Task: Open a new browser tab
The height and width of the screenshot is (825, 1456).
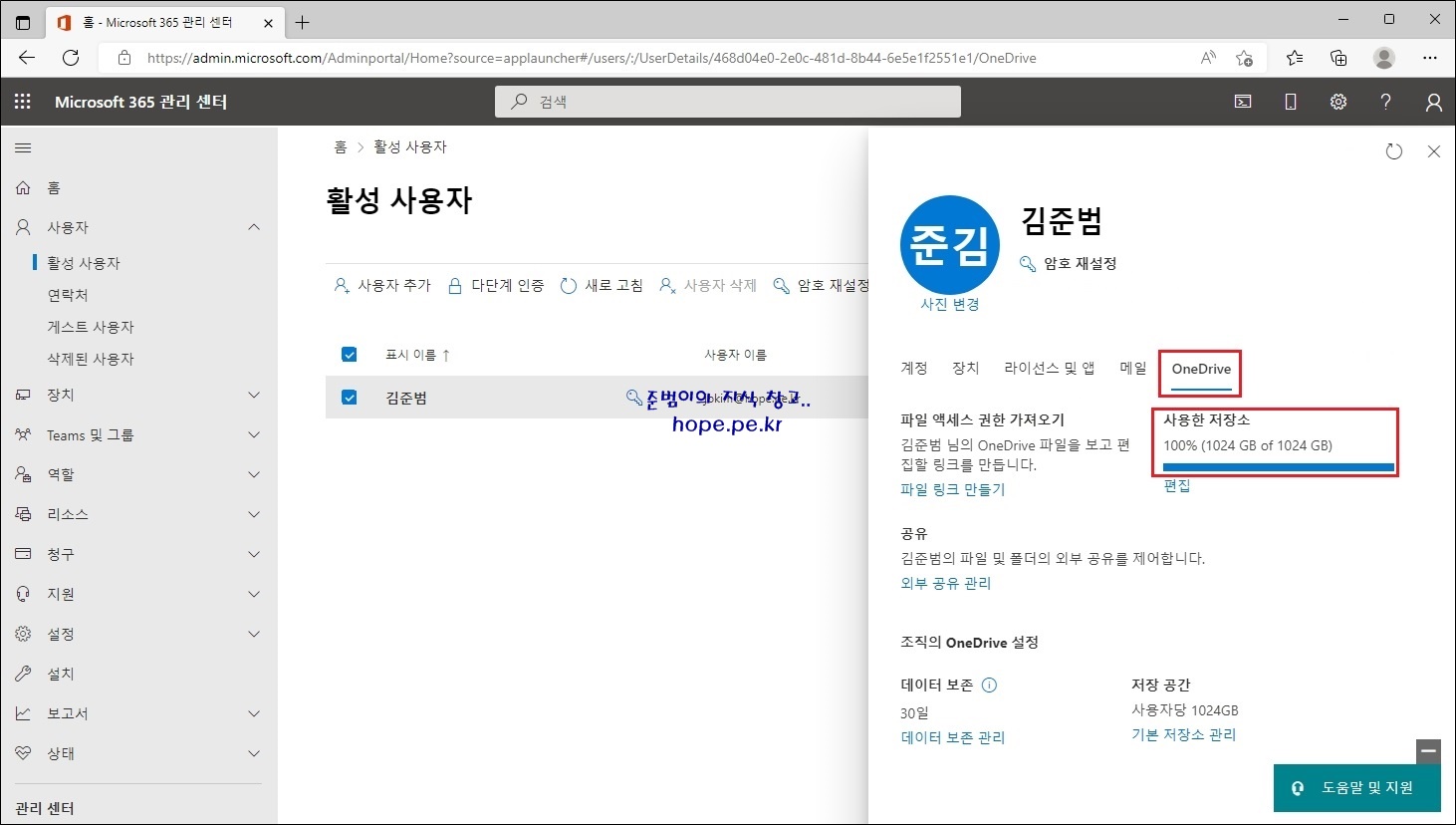Action: click(303, 22)
